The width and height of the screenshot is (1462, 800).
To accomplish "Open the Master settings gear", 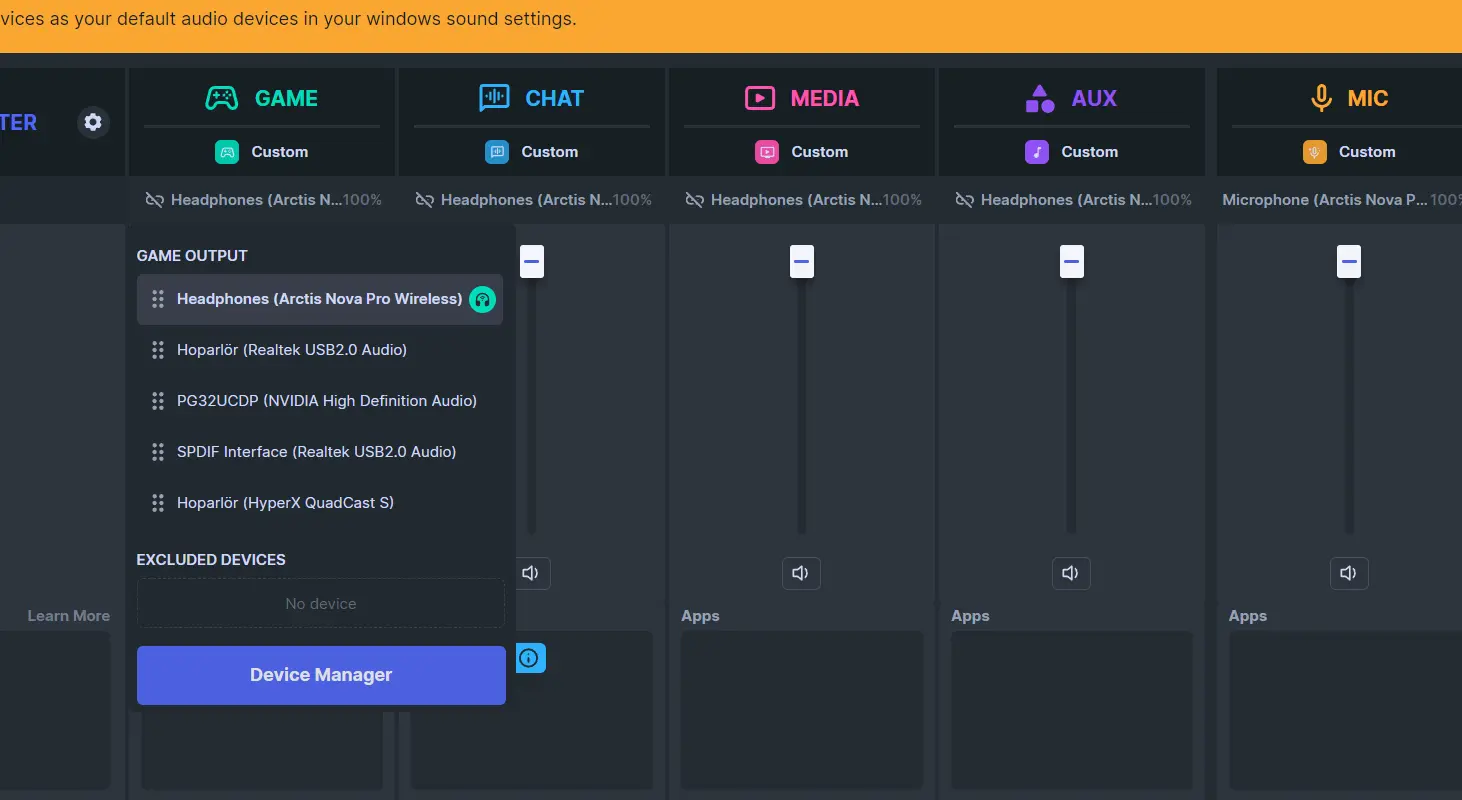I will [93, 122].
